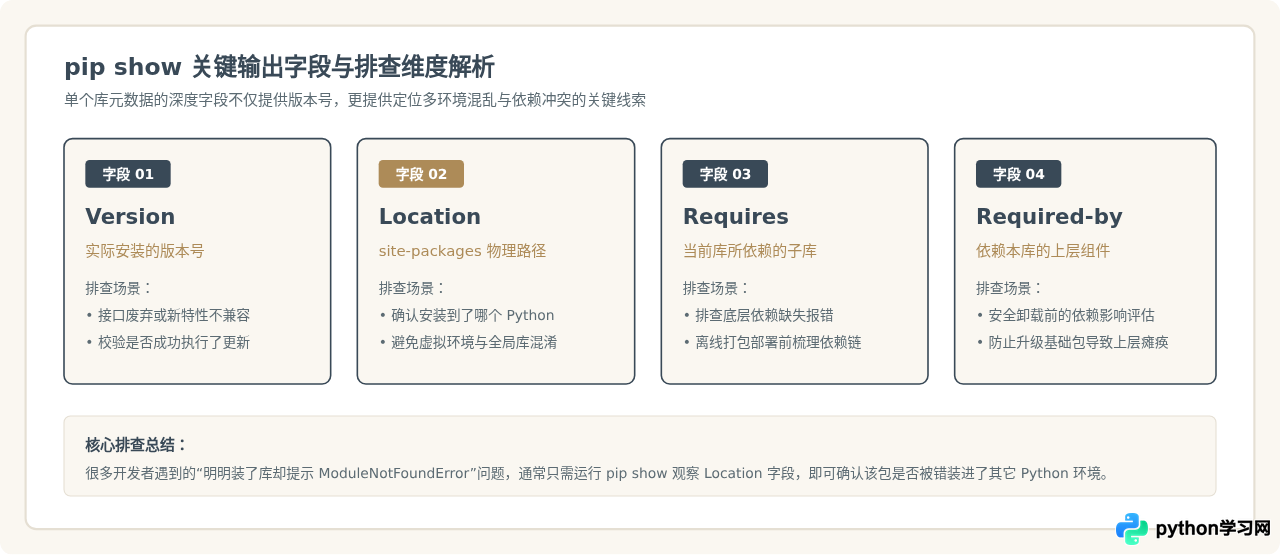Click the title pip show 关键输出字段与排查维度解析

(279, 67)
